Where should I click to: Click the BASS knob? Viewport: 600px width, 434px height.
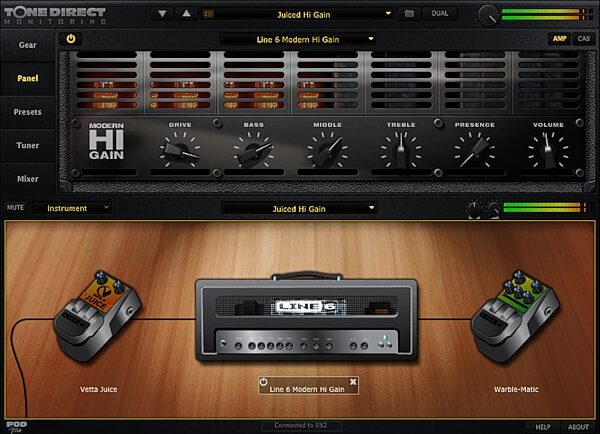pos(253,151)
